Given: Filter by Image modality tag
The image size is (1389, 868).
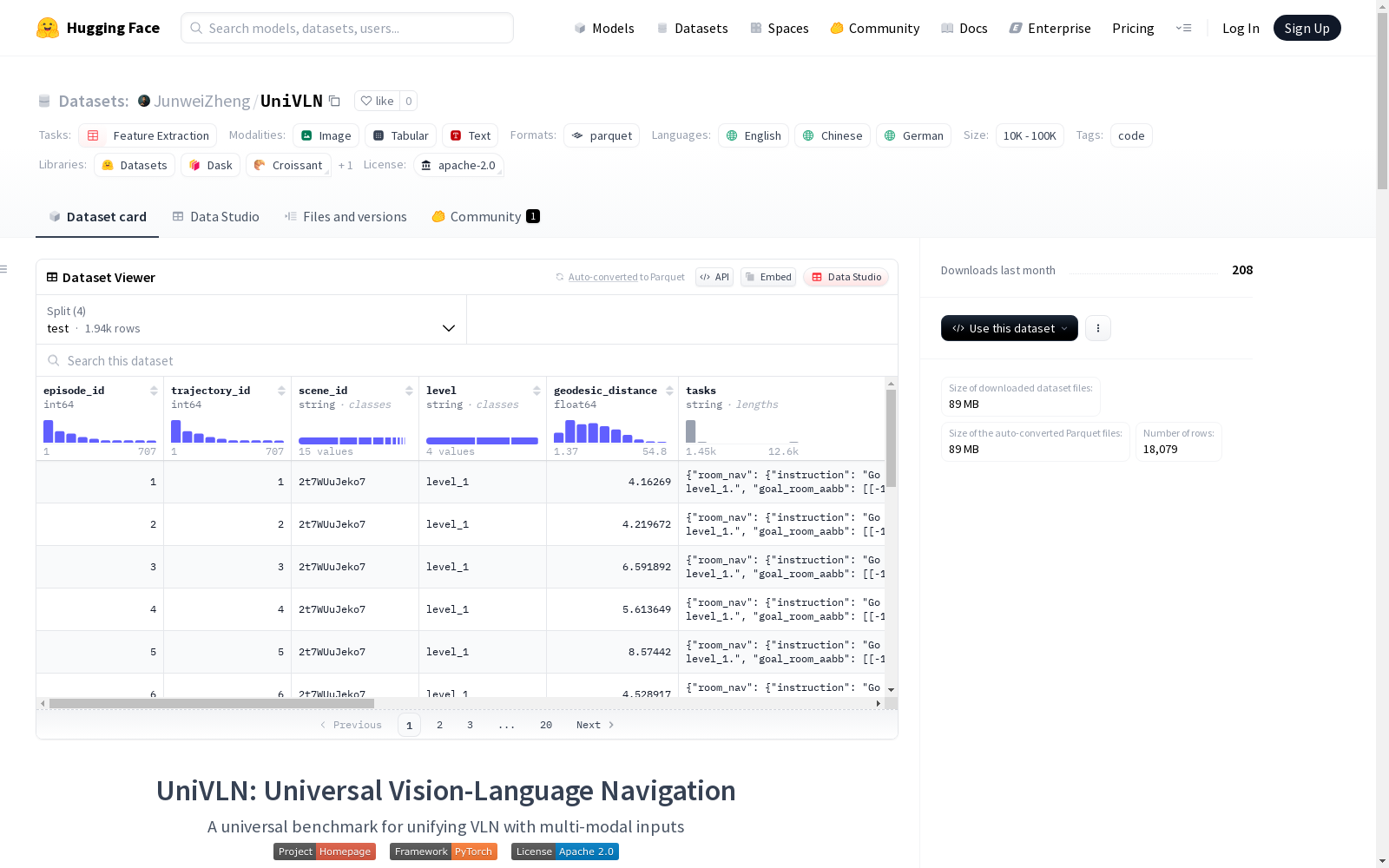Looking at the screenshot, I should 326,135.
